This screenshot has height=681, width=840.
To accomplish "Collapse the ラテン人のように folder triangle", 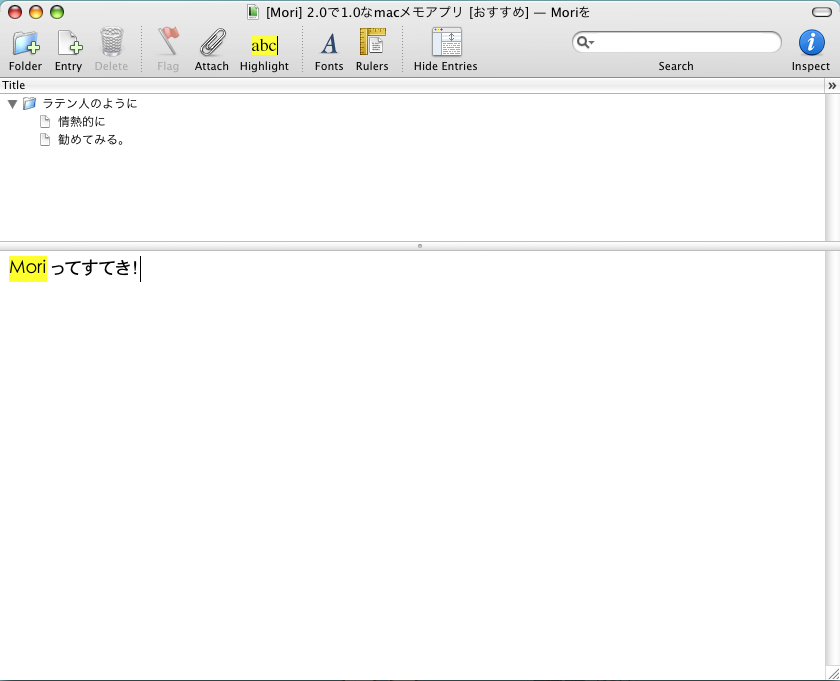I will [x=13, y=104].
